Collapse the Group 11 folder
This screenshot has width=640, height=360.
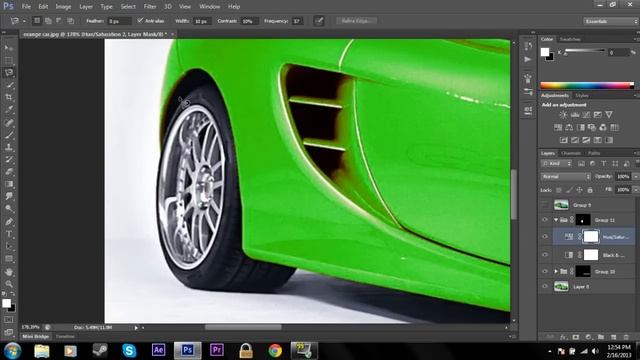coord(556,220)
